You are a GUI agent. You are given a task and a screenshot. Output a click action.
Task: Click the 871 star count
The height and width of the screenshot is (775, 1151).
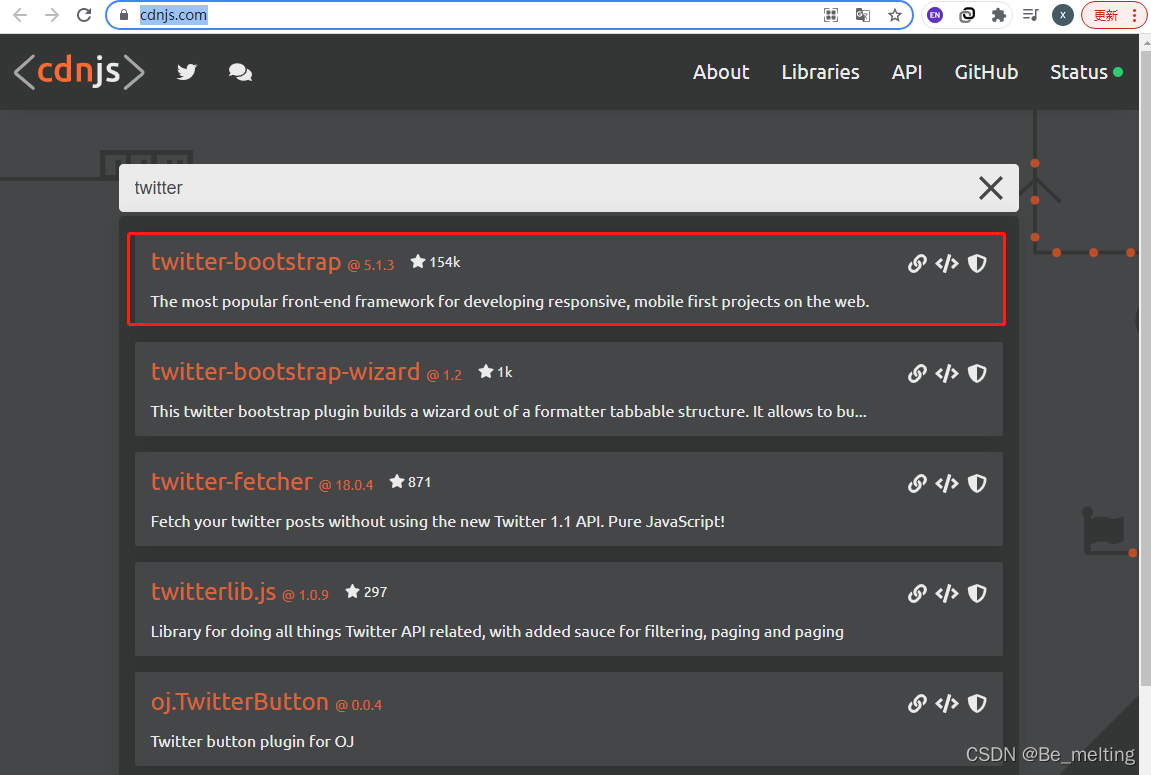coord(411,482)
